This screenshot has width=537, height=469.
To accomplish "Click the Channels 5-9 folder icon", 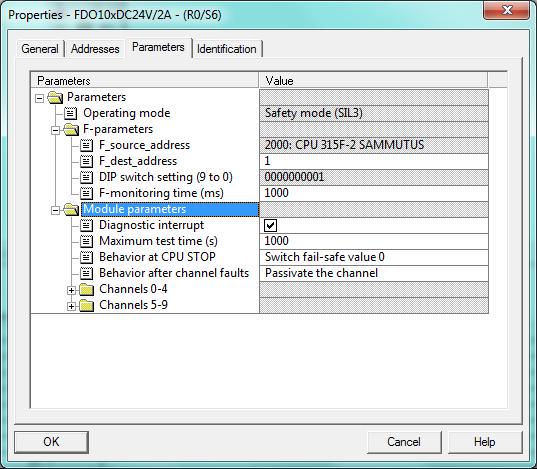I will pos(87,306).
